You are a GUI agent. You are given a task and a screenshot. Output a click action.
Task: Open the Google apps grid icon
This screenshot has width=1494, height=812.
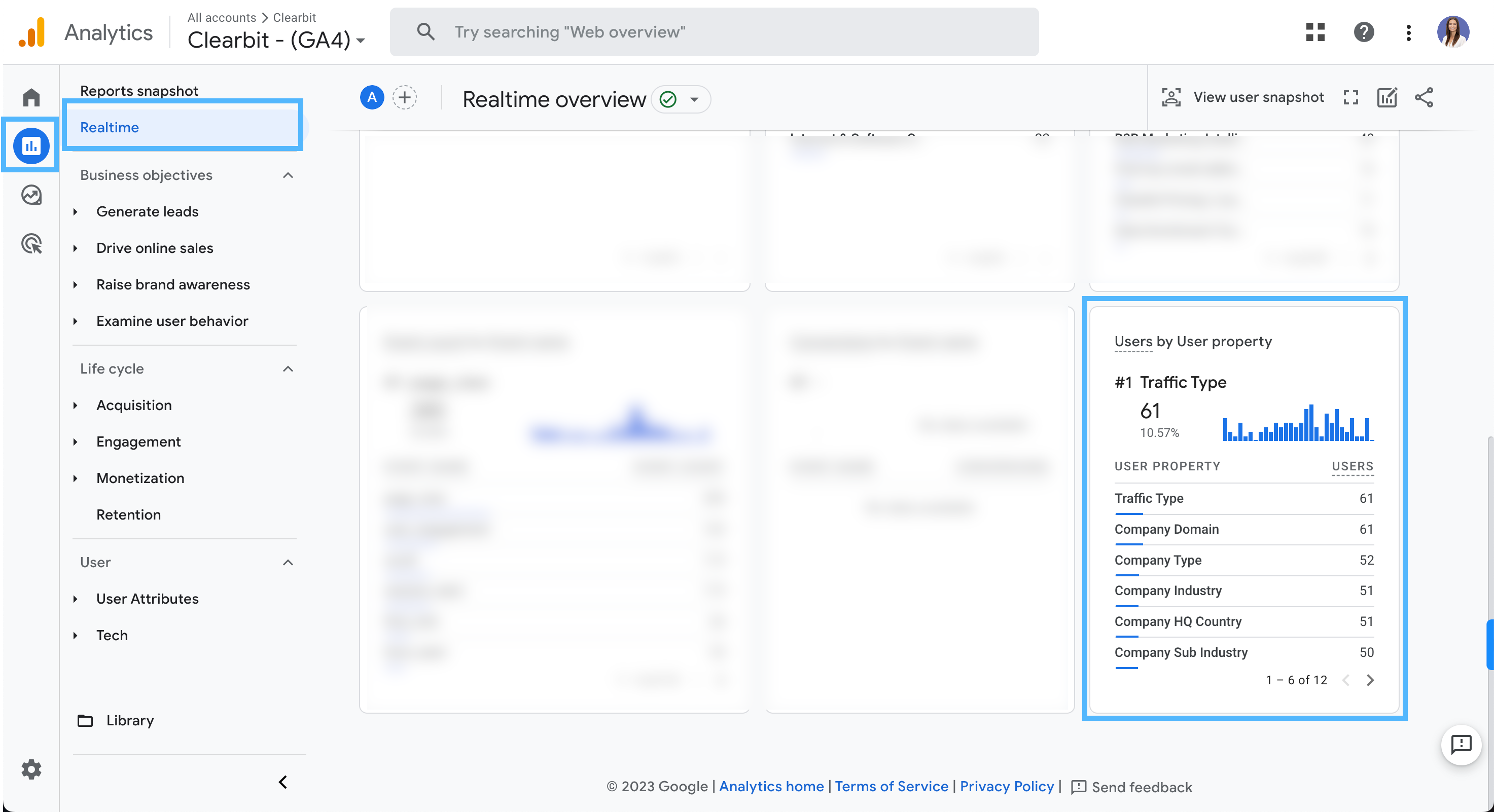[1315, 32]
